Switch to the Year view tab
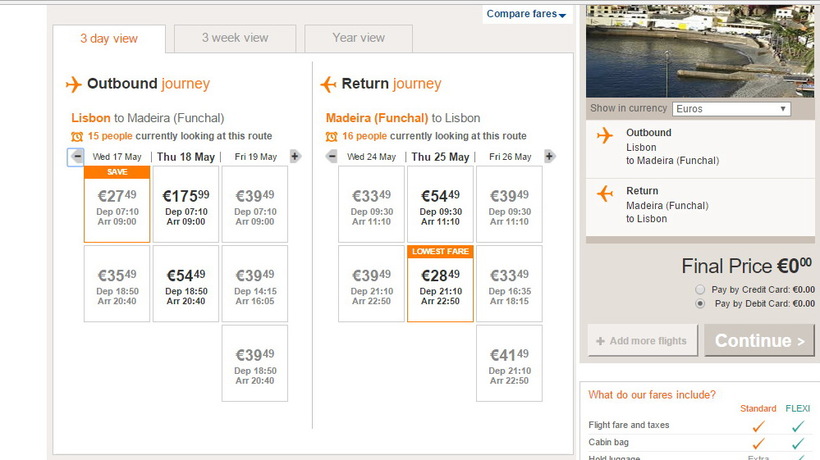 [358, 38]
